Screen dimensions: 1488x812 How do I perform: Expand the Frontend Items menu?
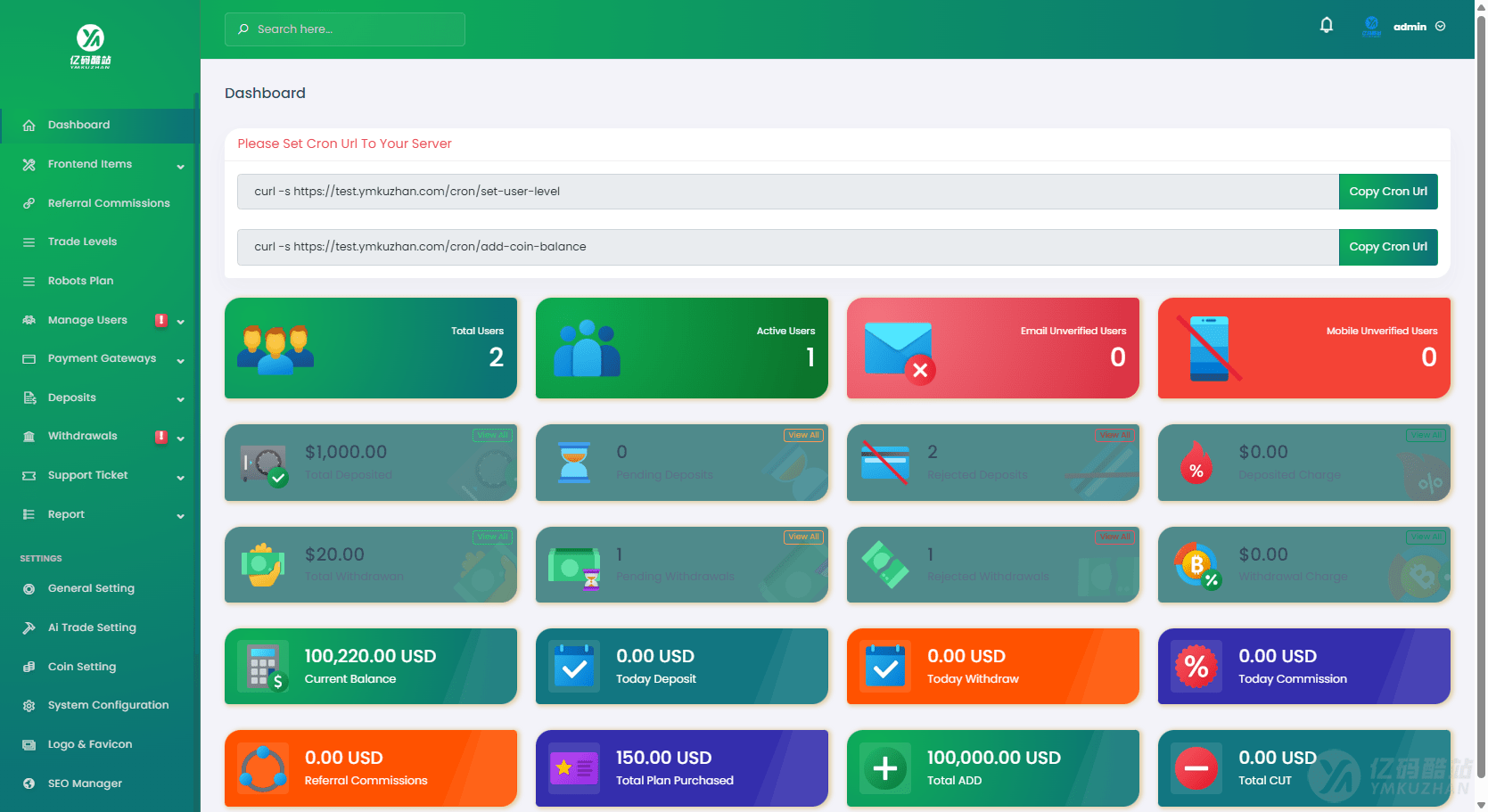(90, 164)
